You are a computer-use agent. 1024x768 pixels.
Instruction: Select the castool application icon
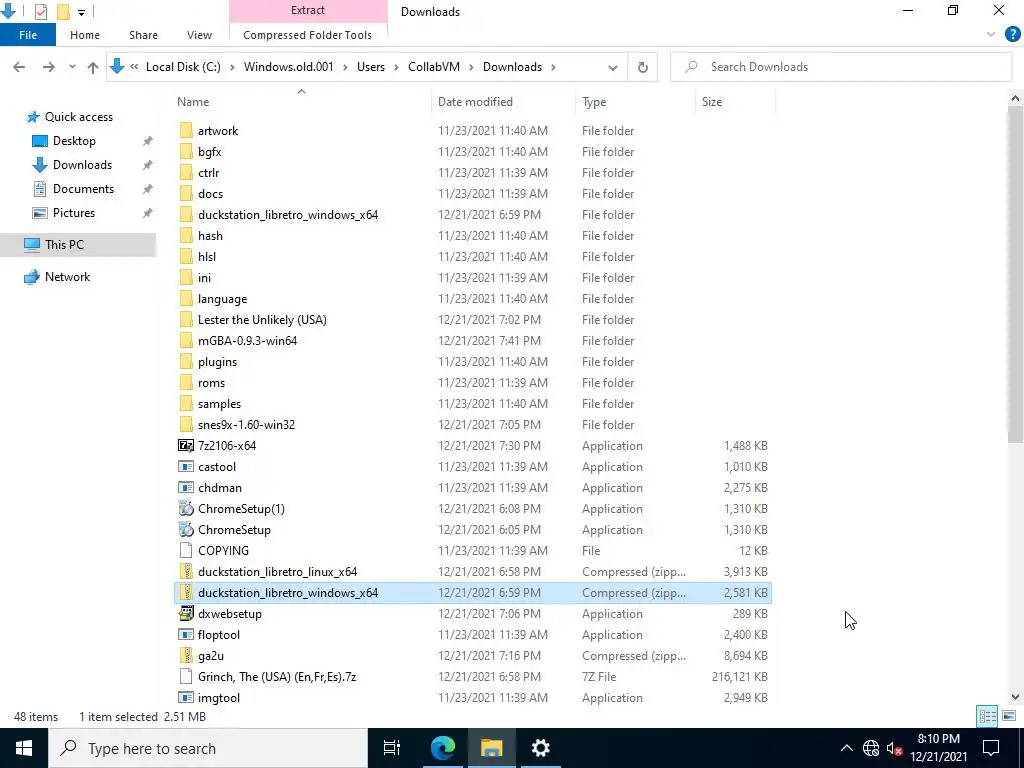[186, 467]
